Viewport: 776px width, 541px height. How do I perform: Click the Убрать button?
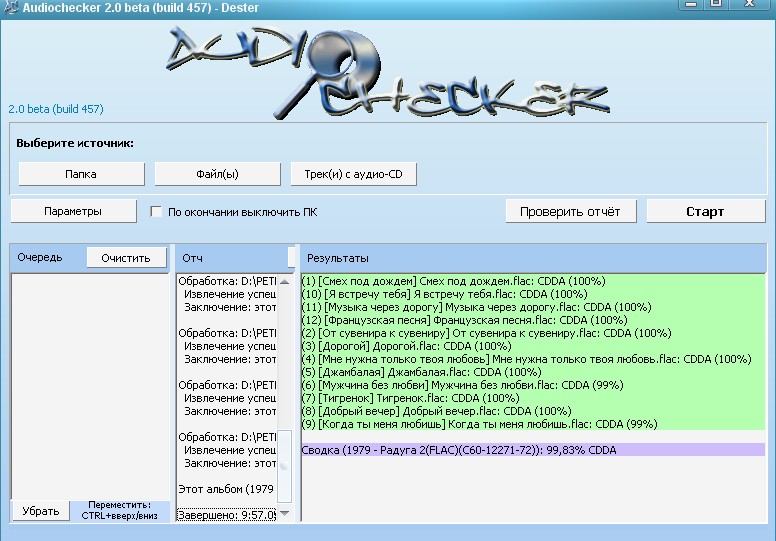coord(41,510)
